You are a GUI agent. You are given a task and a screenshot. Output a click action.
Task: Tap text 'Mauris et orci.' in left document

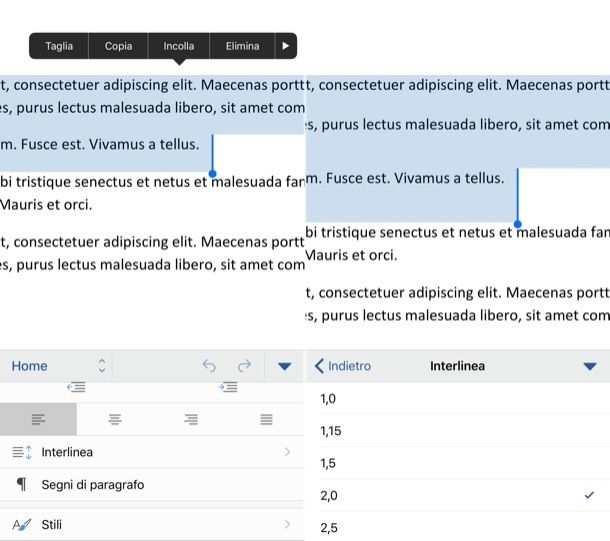[x=46, y=205]
